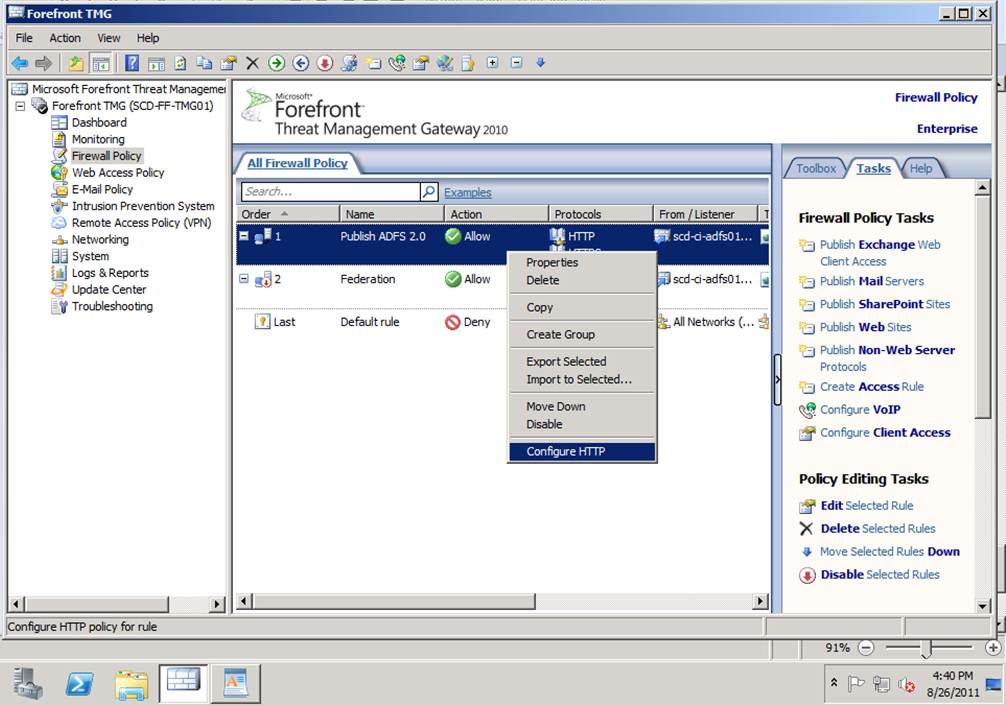The image size is (1006, 706).
Task: Click the Copy toolbar icon
Action: (x=205, y=63)
